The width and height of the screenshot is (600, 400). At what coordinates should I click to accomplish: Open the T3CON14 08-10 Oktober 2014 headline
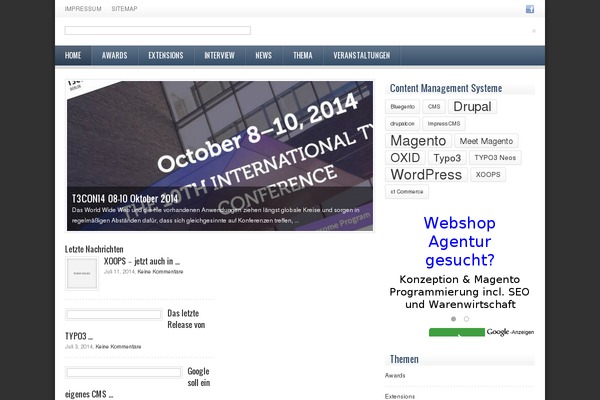pos(125,199)
